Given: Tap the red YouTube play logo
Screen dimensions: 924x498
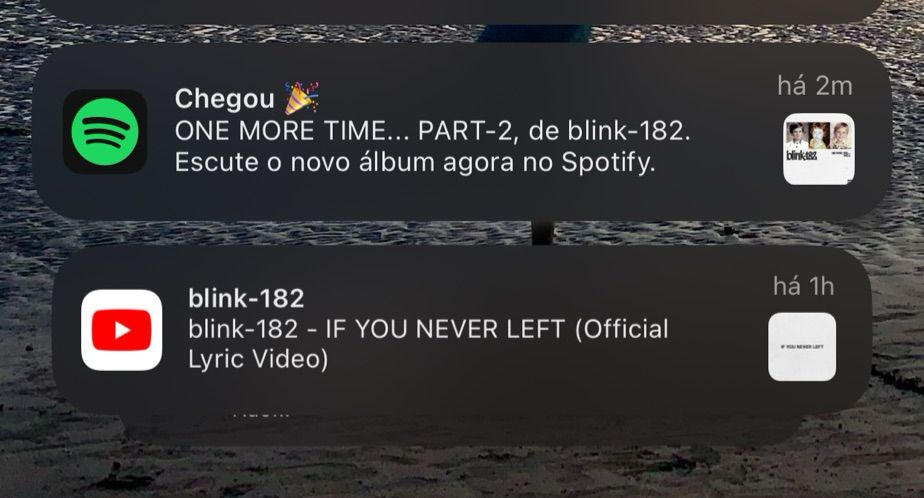Looking at the screenshot, I should (x=121, y=330).
